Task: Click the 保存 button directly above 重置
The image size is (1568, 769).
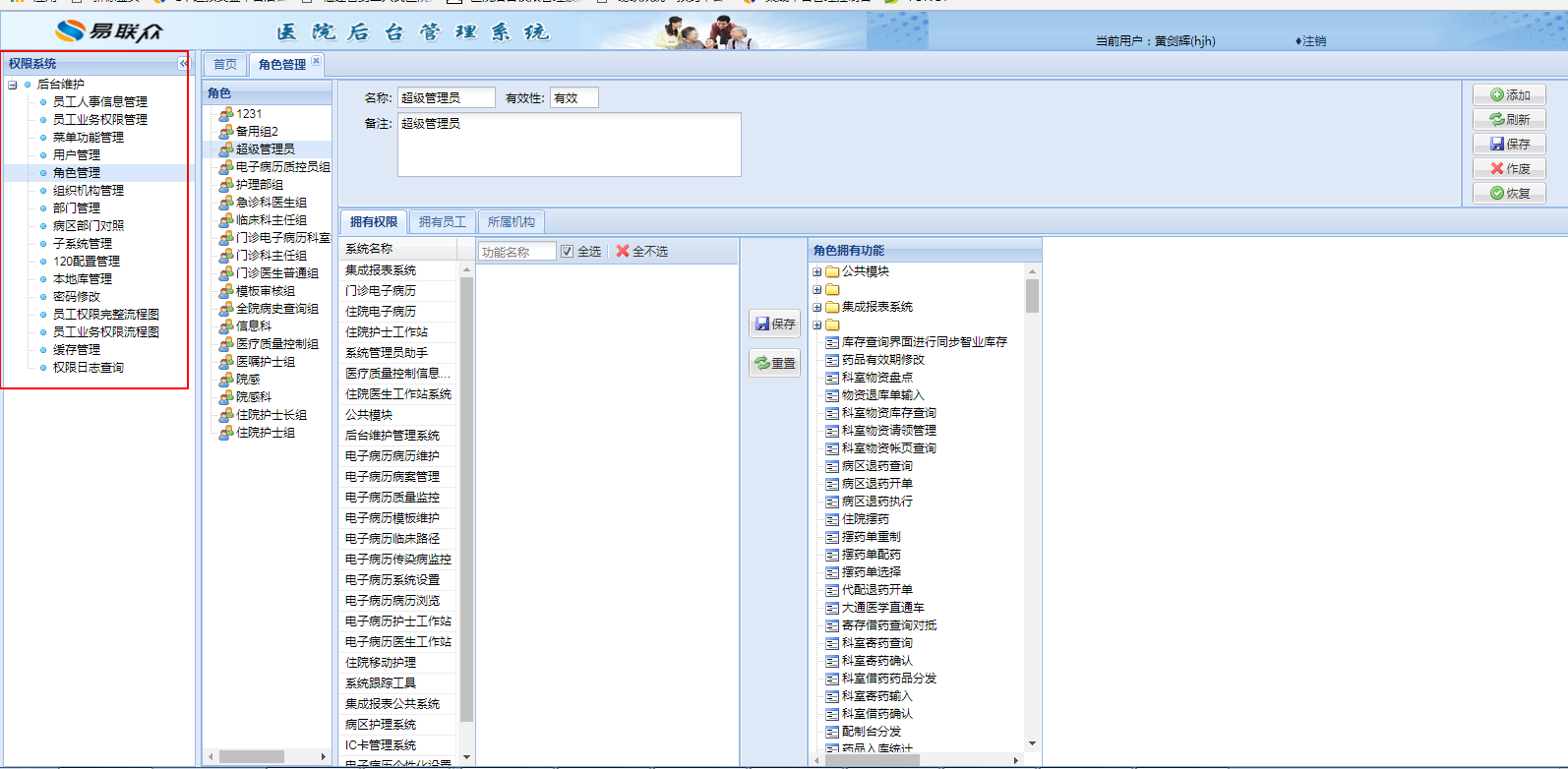Action: coord(775,324)
